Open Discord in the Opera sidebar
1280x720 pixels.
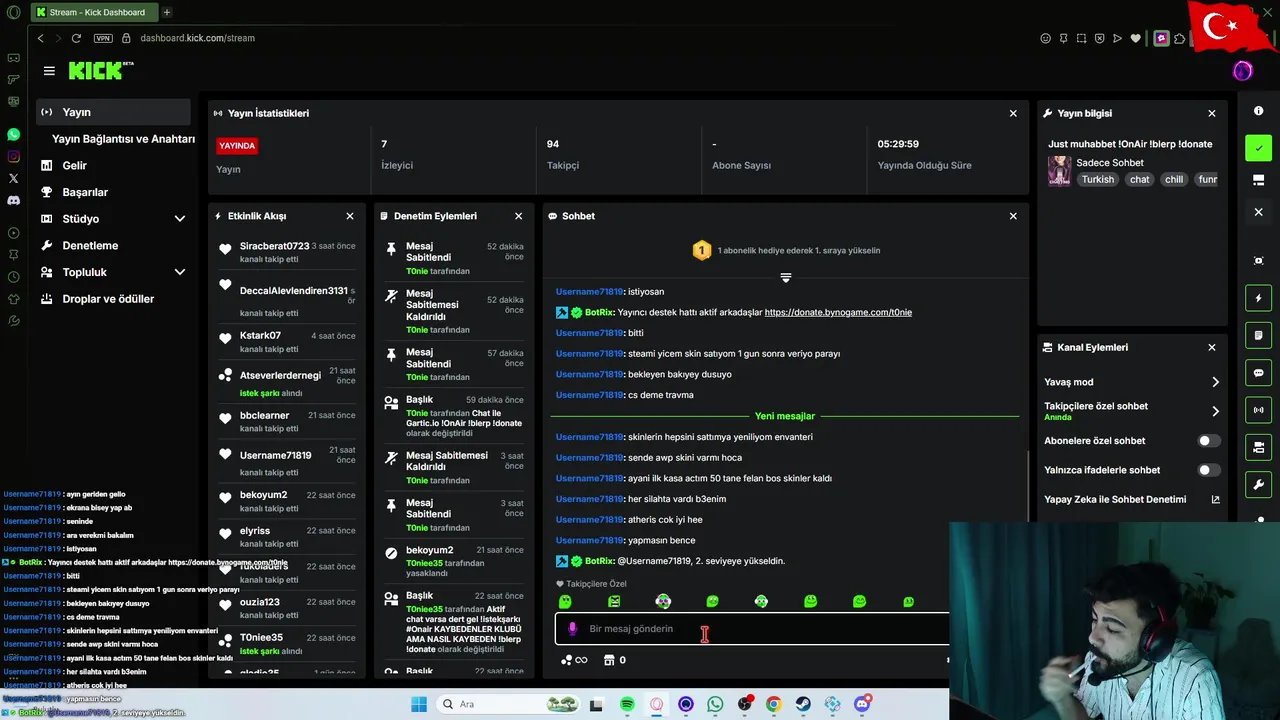click(13, 200)
